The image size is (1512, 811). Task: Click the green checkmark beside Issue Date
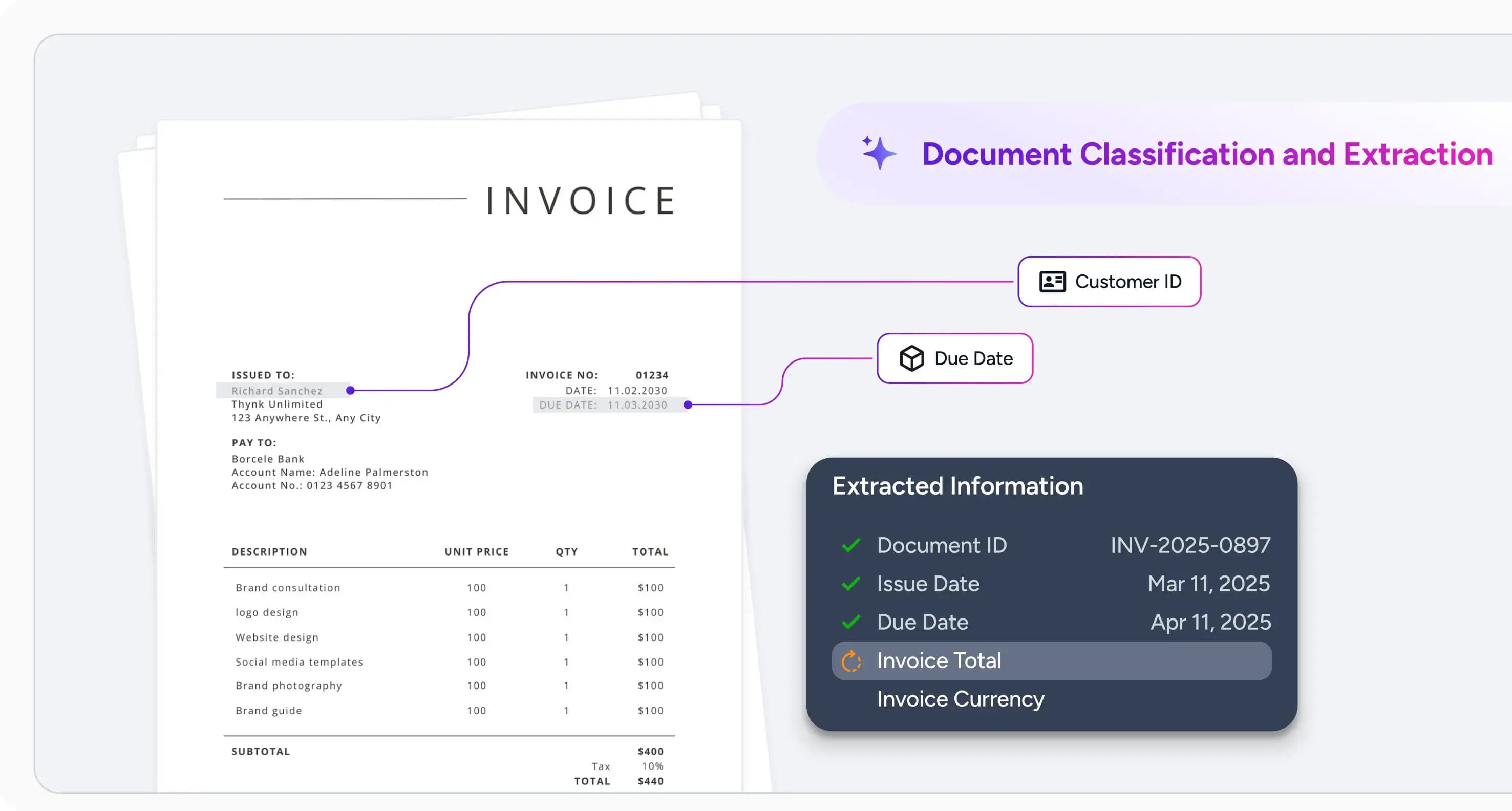click(x=850, y=583)
